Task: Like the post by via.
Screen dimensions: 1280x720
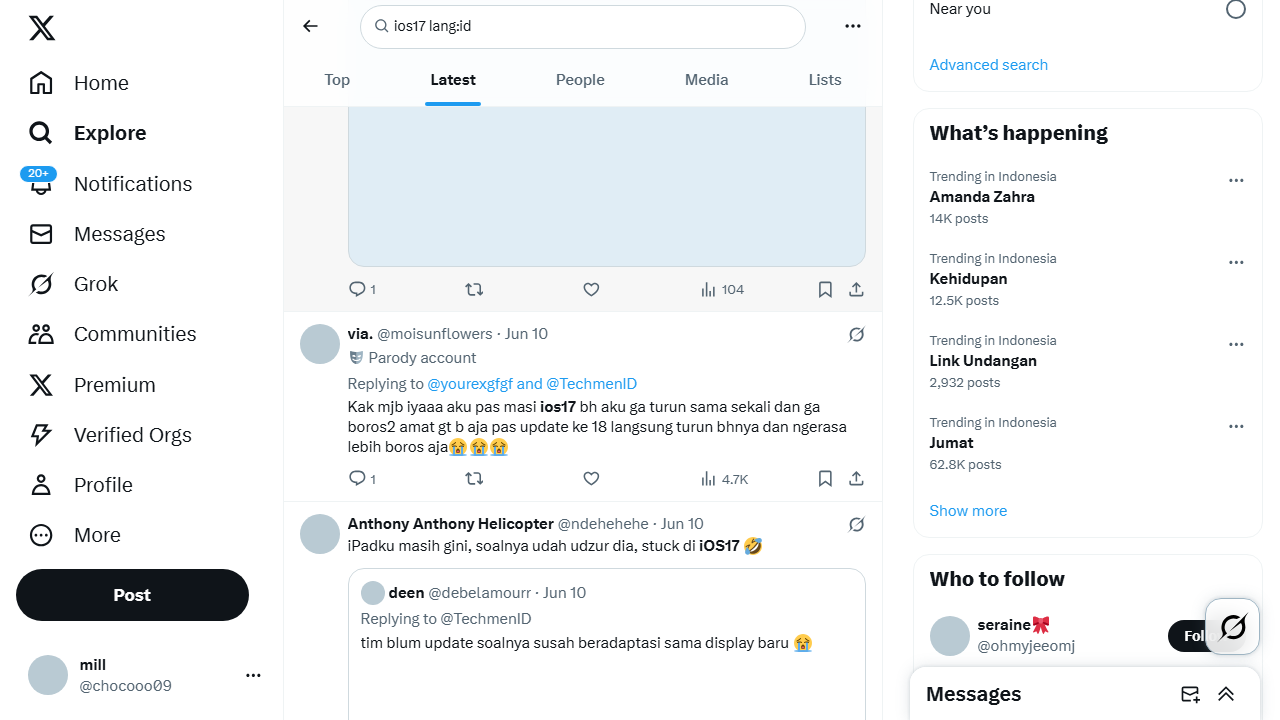Action: [591, 479]
